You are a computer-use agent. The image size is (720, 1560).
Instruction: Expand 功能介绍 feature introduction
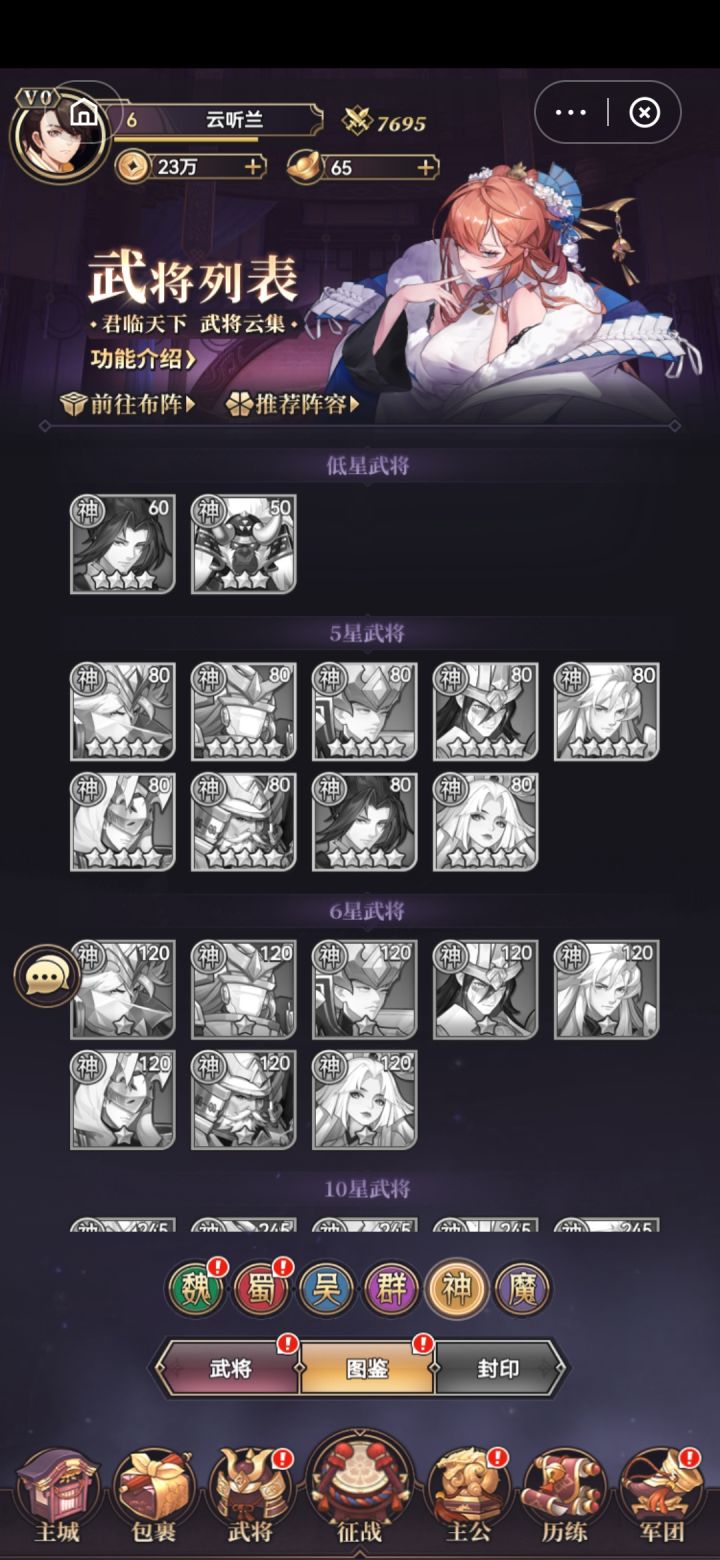(143, 358)
